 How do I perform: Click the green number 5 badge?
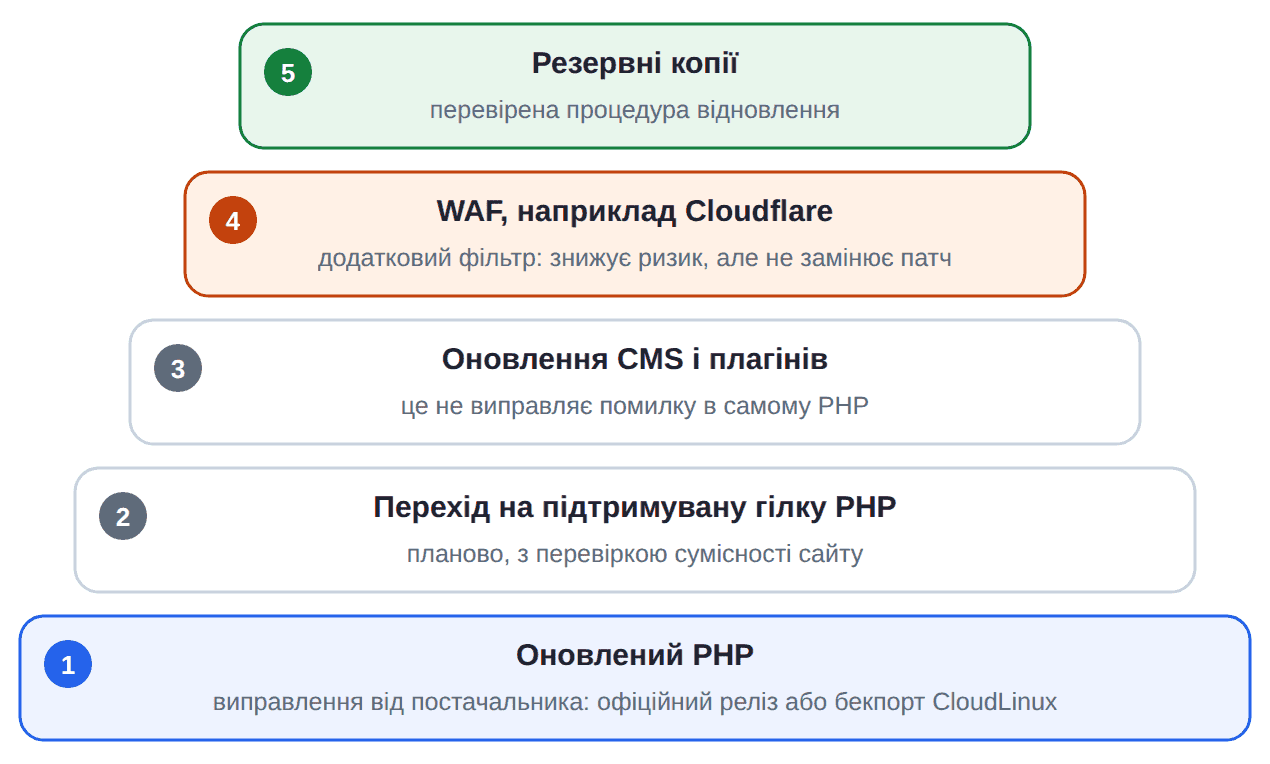coord(288,73)
